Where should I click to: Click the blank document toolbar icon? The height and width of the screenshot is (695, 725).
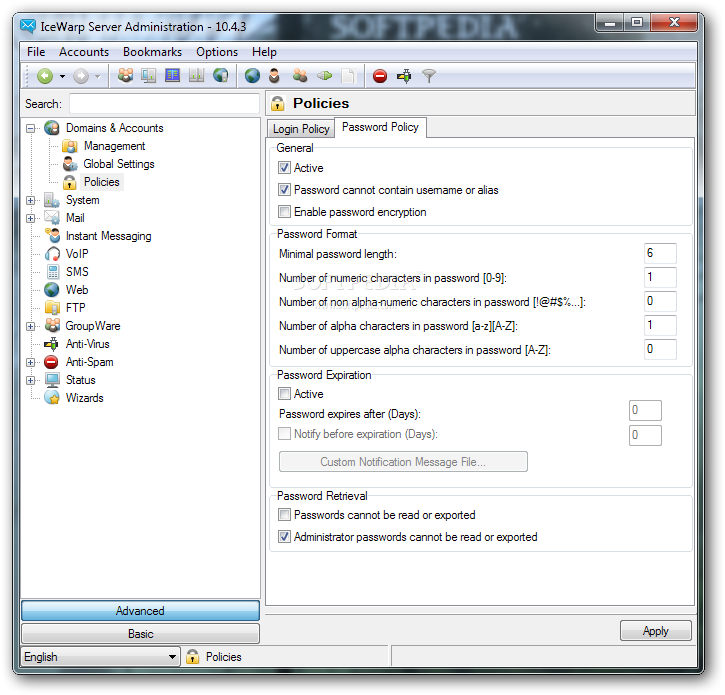click(x=348, y=76)
